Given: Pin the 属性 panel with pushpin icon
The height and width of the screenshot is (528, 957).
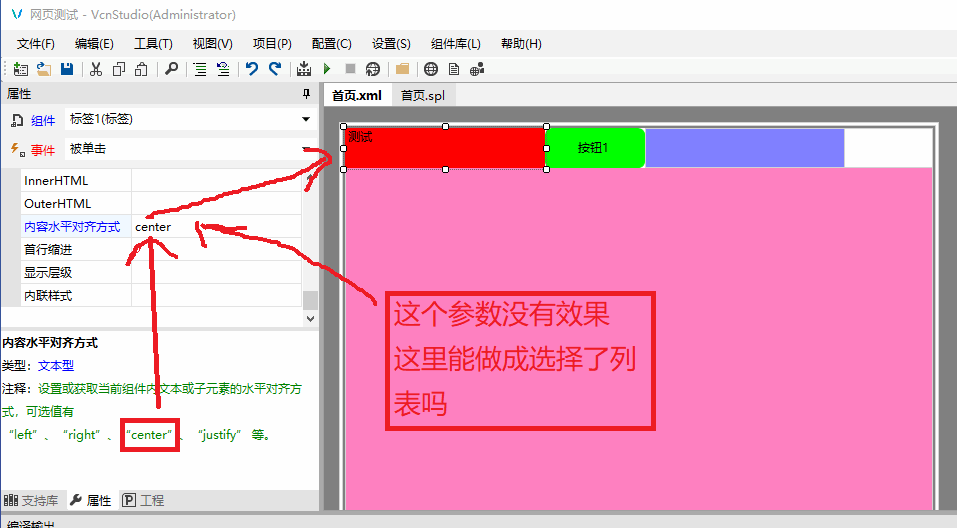Looking at the screenshot, I should click(x=306, y=94).
